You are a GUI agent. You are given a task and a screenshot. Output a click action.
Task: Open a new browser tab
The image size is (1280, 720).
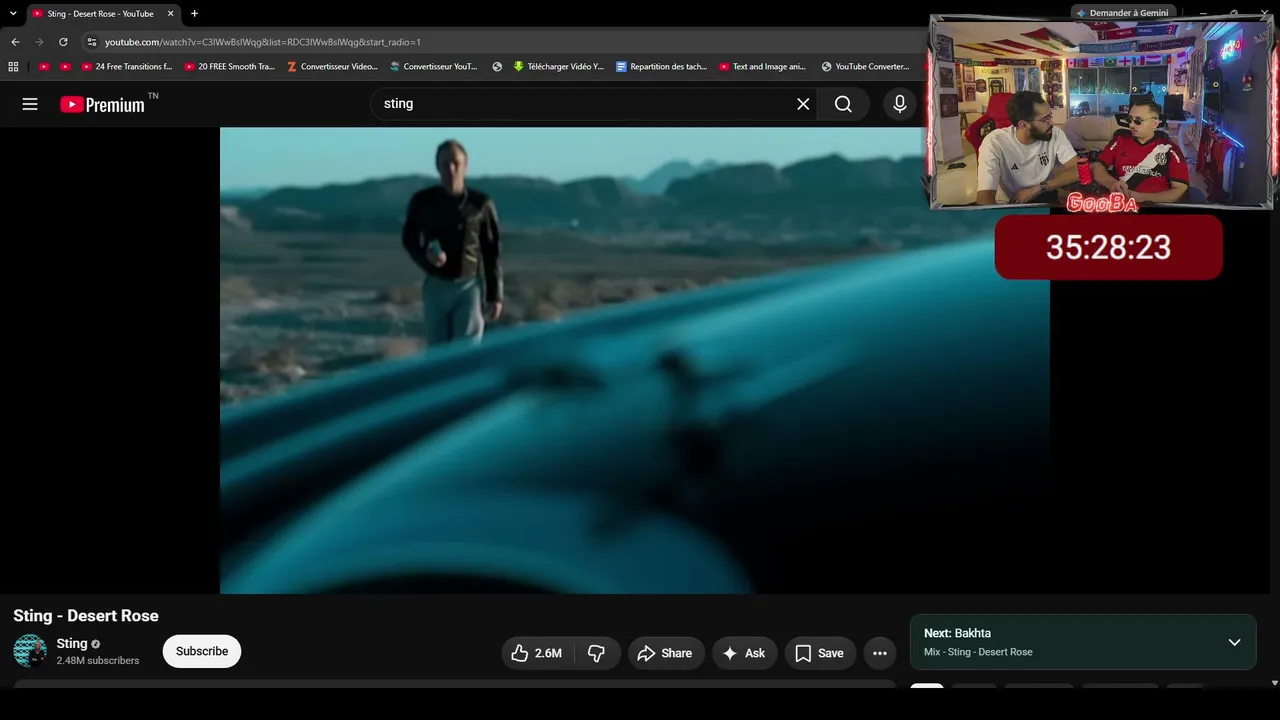coord(194,14)
